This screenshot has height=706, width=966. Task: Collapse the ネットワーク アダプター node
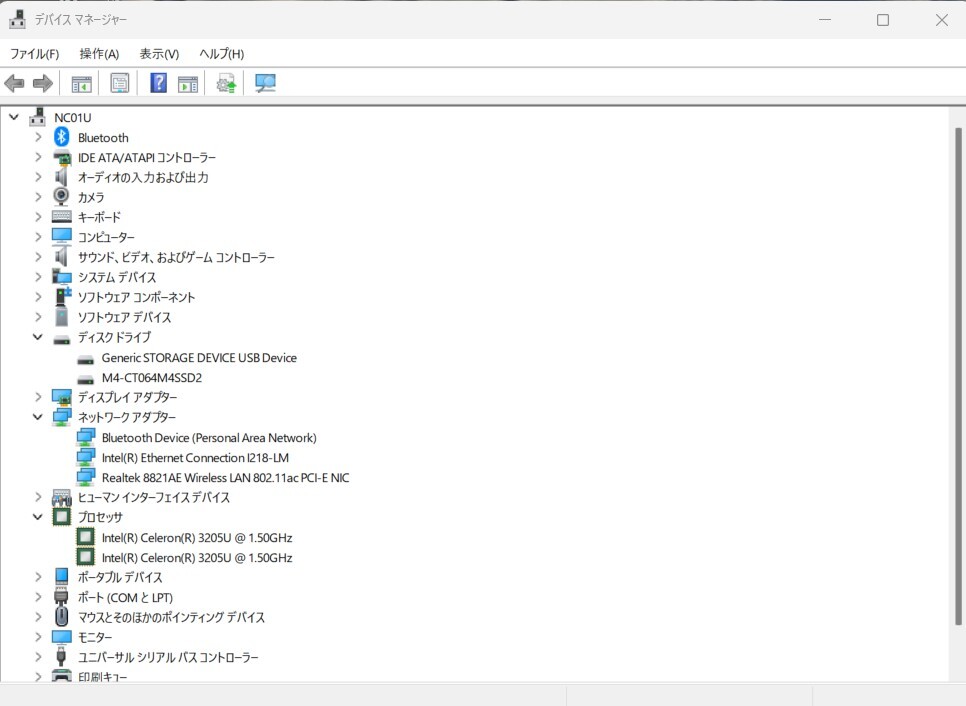[38, 417]
